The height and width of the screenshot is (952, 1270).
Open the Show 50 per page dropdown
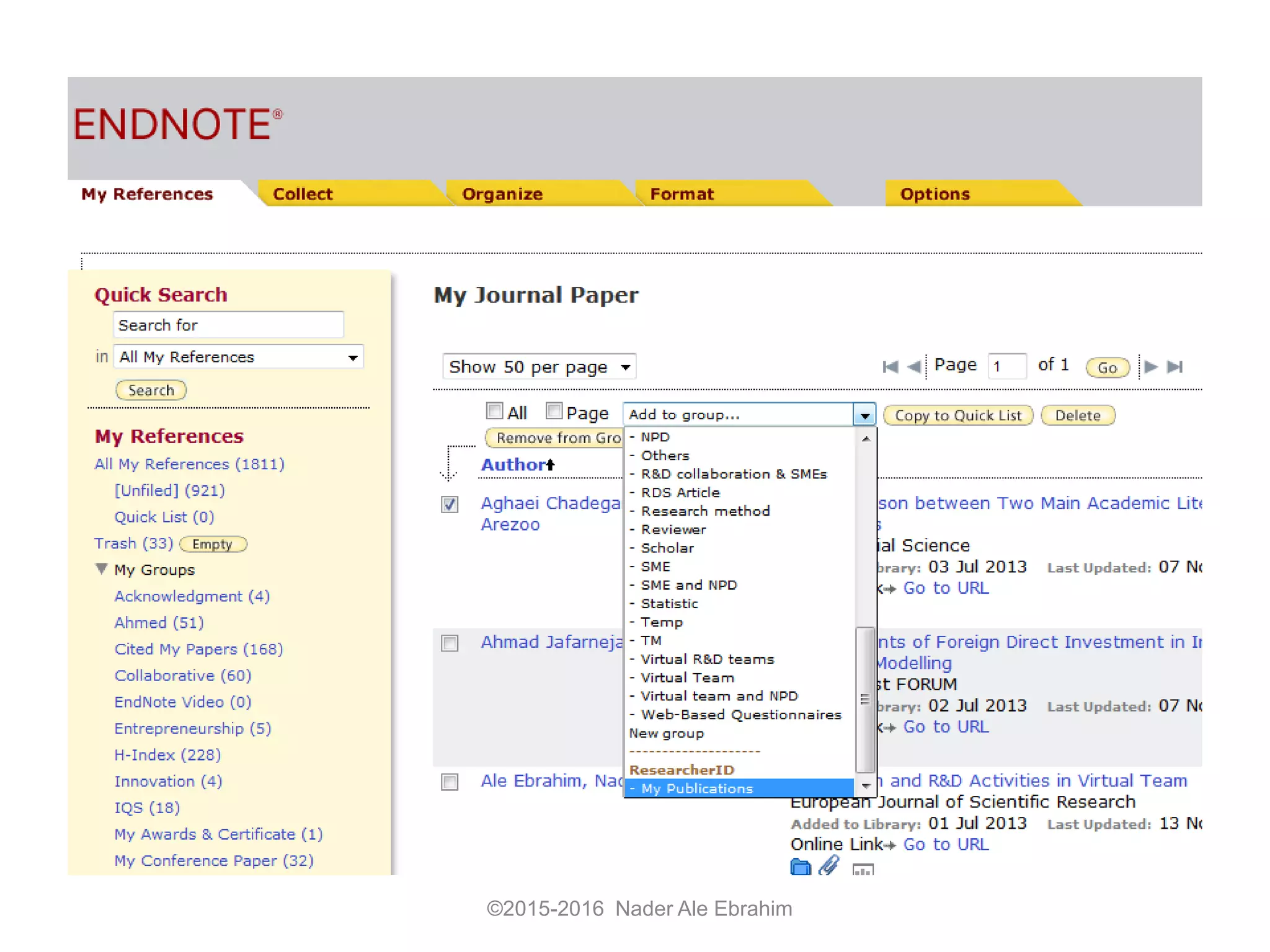(539, 367)
